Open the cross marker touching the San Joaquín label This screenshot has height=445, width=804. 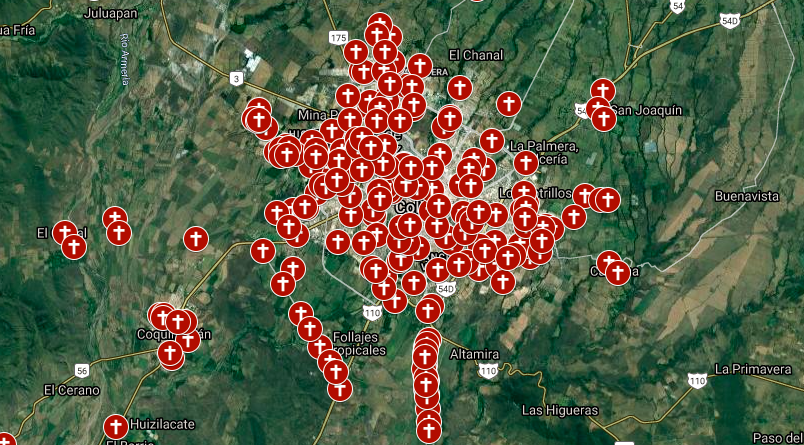(x=604, y=118)
